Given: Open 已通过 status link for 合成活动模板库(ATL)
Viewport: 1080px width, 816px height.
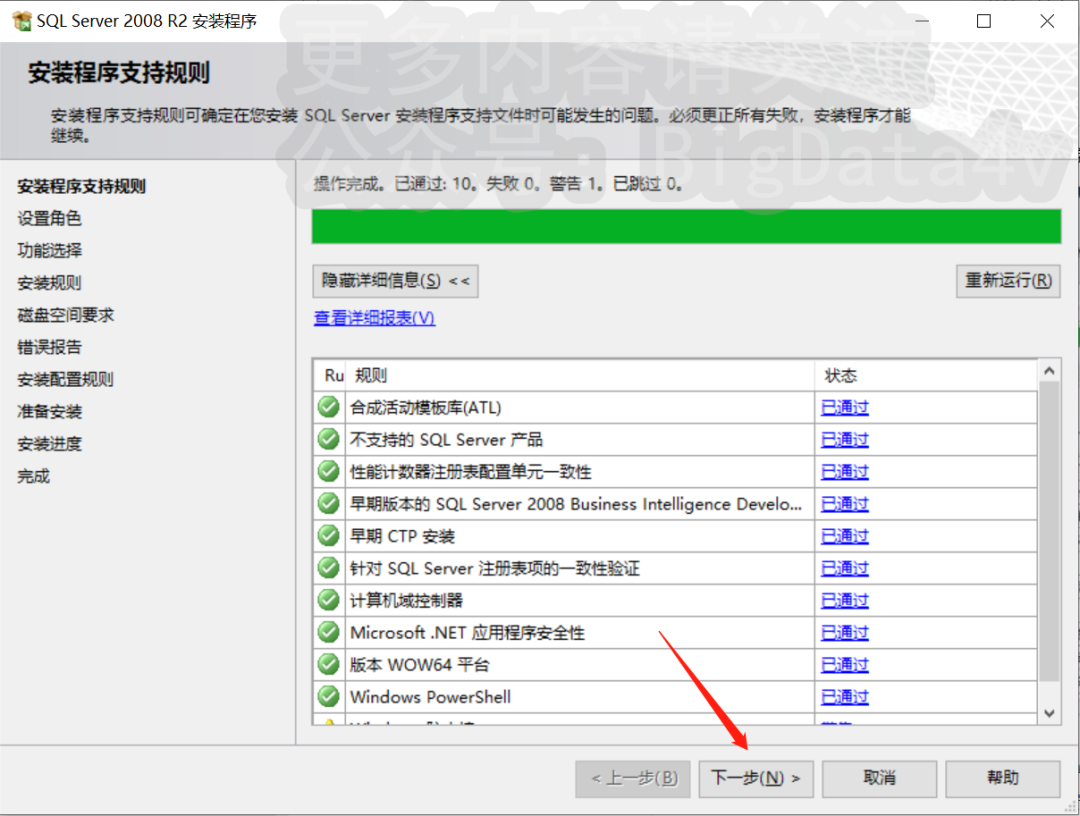Looking at the screenshot, I should point(844,408).
